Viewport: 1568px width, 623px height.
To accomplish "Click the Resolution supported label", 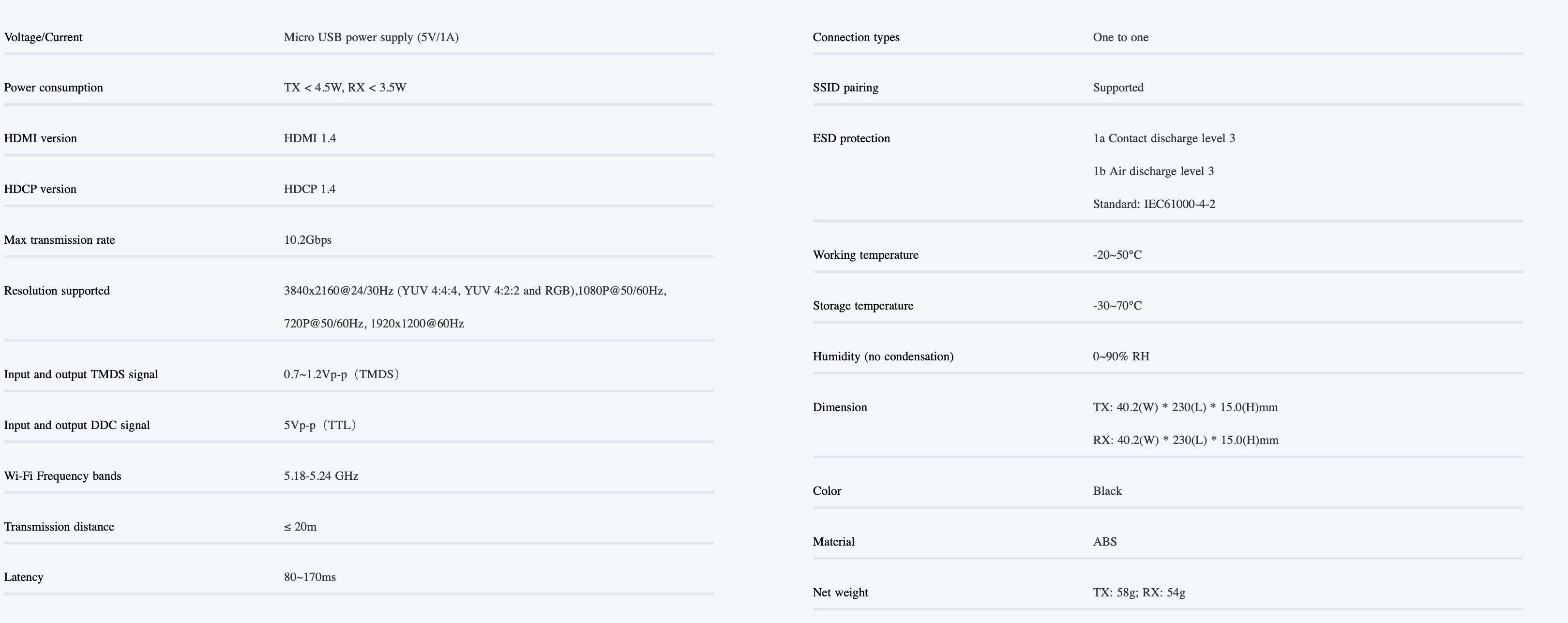I will (x=57, y=291).
